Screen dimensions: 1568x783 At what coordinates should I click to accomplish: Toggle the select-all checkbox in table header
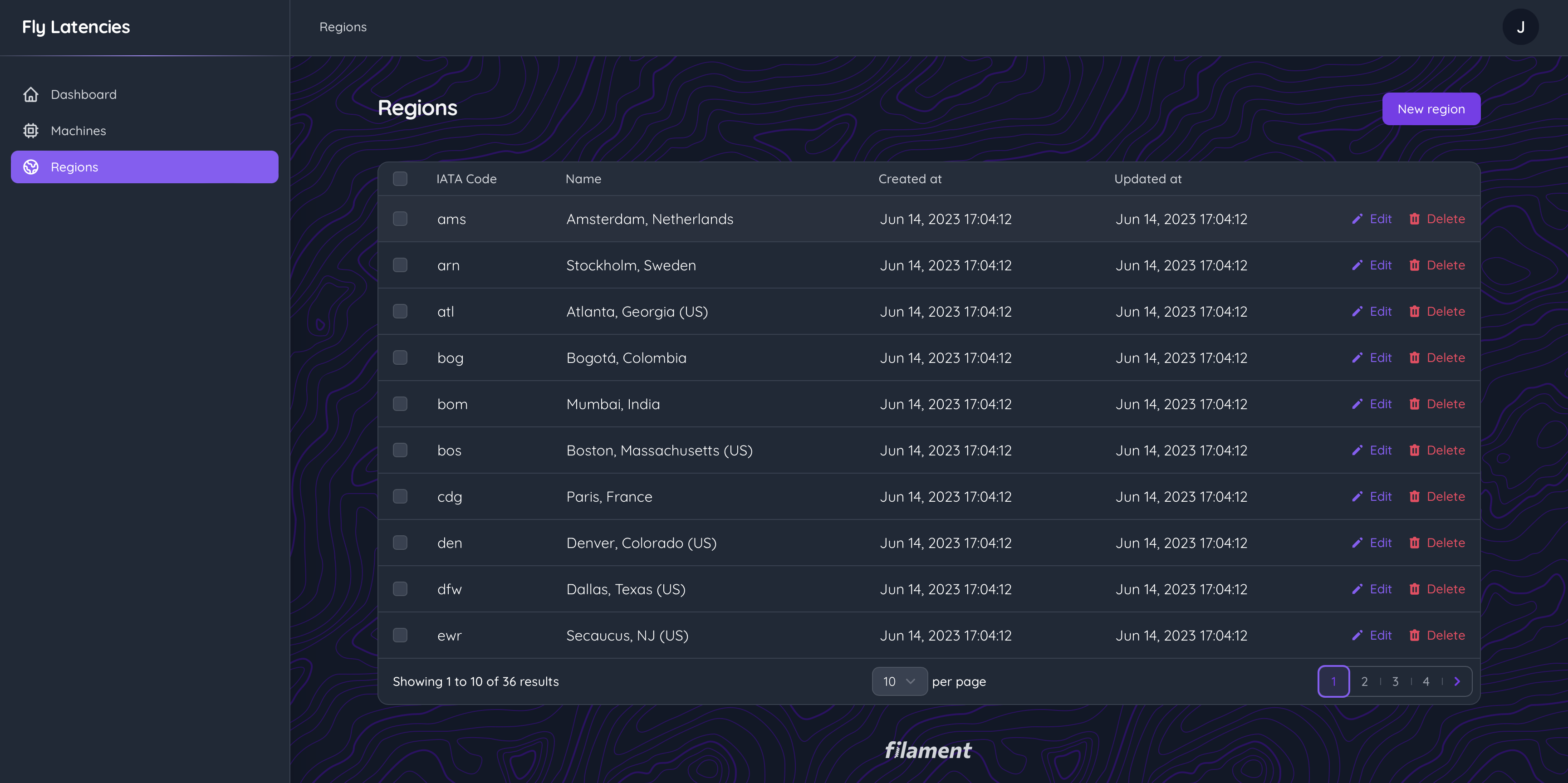tap(400, 179)
